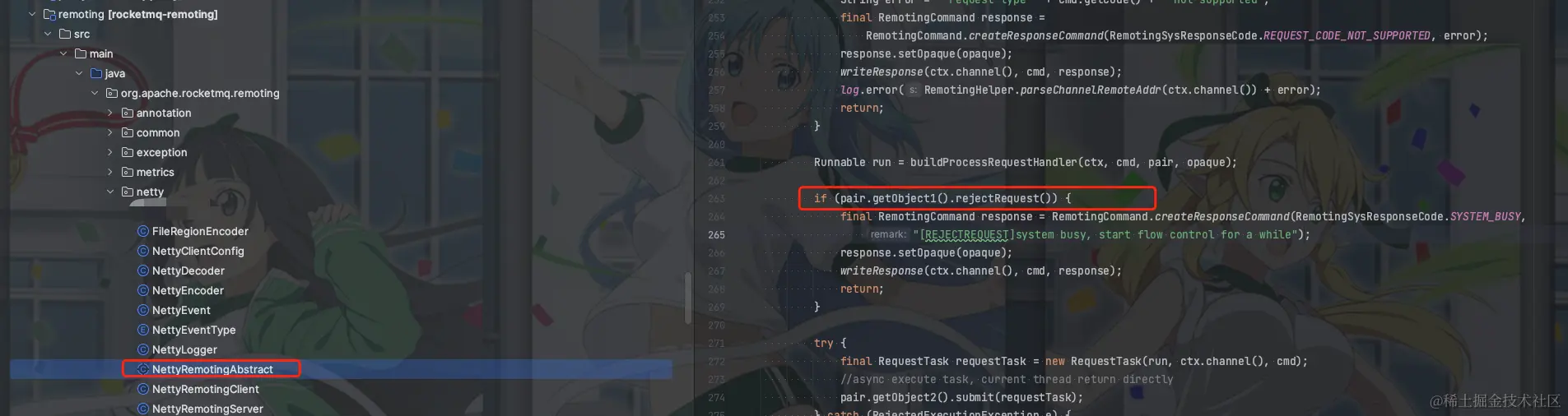This screenshot has height=416, width=1568.
Task: Click the annotation package icon
Action: [x=128, y=113]
